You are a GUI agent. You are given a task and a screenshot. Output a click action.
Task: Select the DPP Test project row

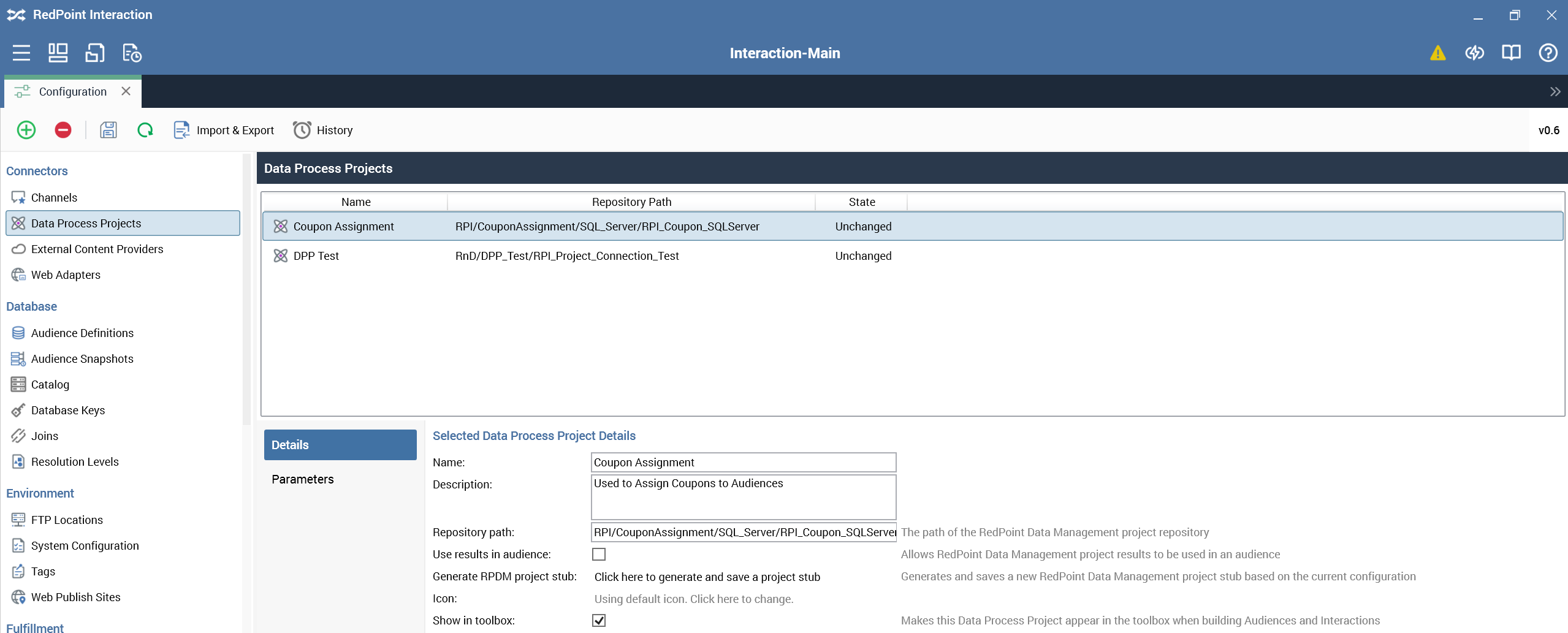tap(316, 256)
